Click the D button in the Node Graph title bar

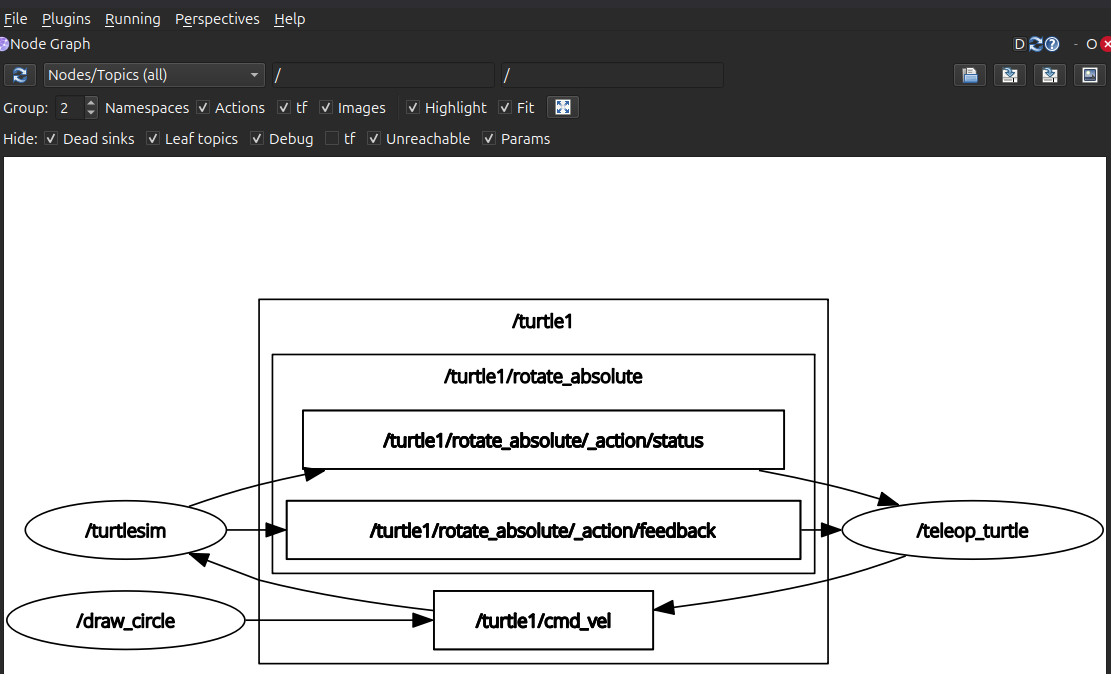[1019, 44]
